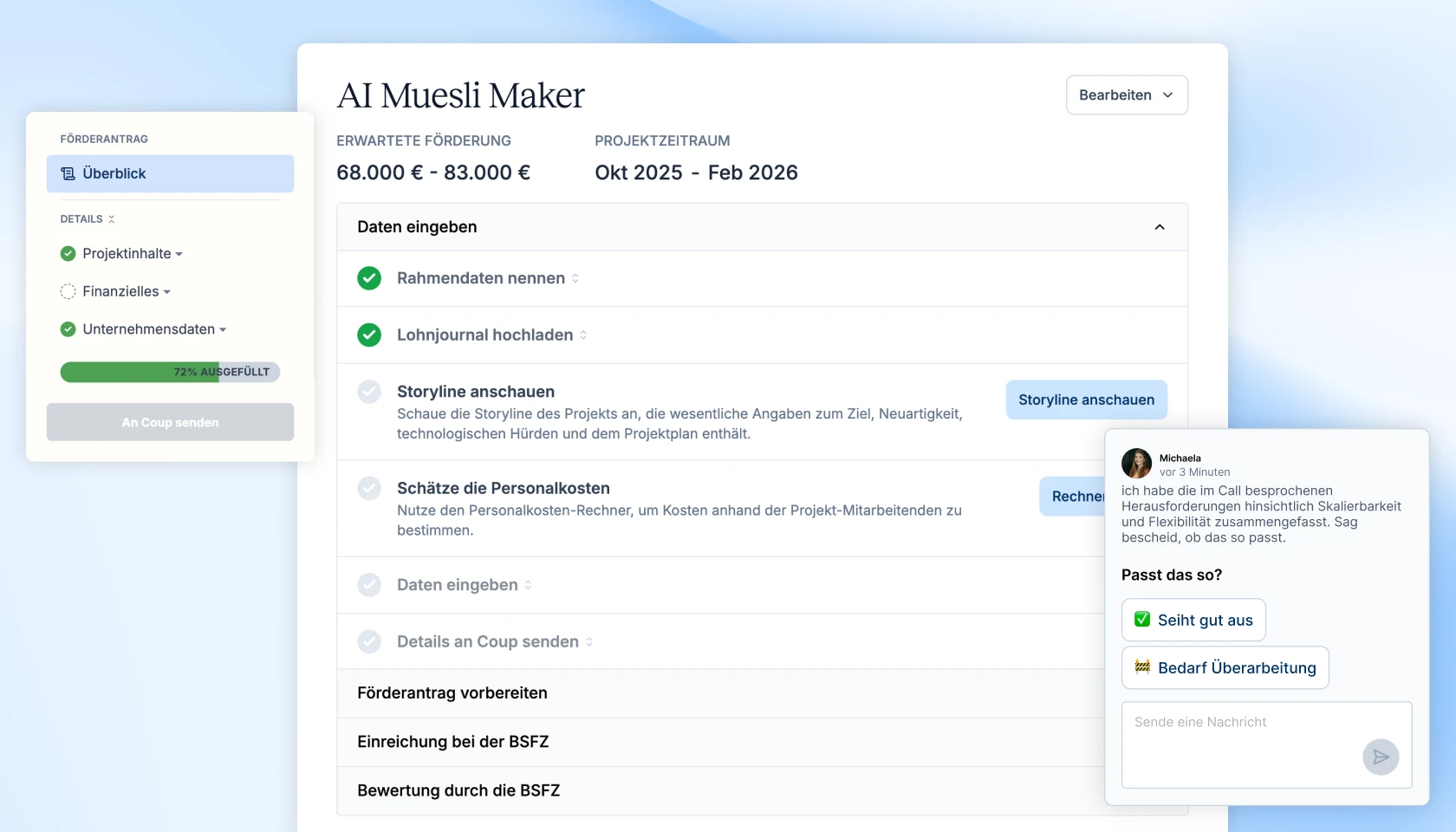Click Michaela's profile avatar

[x=1136, y=464]
